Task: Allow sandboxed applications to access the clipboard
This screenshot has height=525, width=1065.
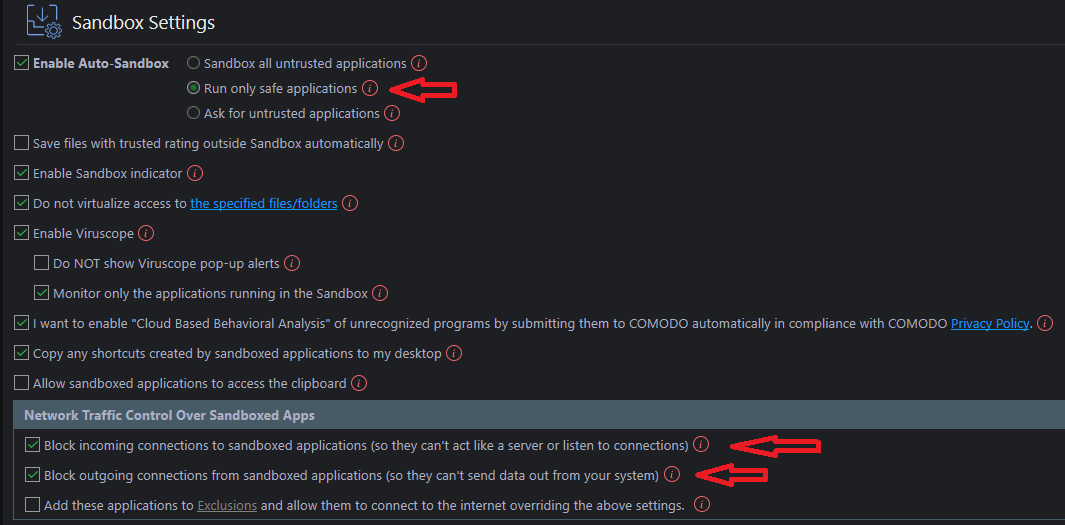Action: [x=22, y=383]
